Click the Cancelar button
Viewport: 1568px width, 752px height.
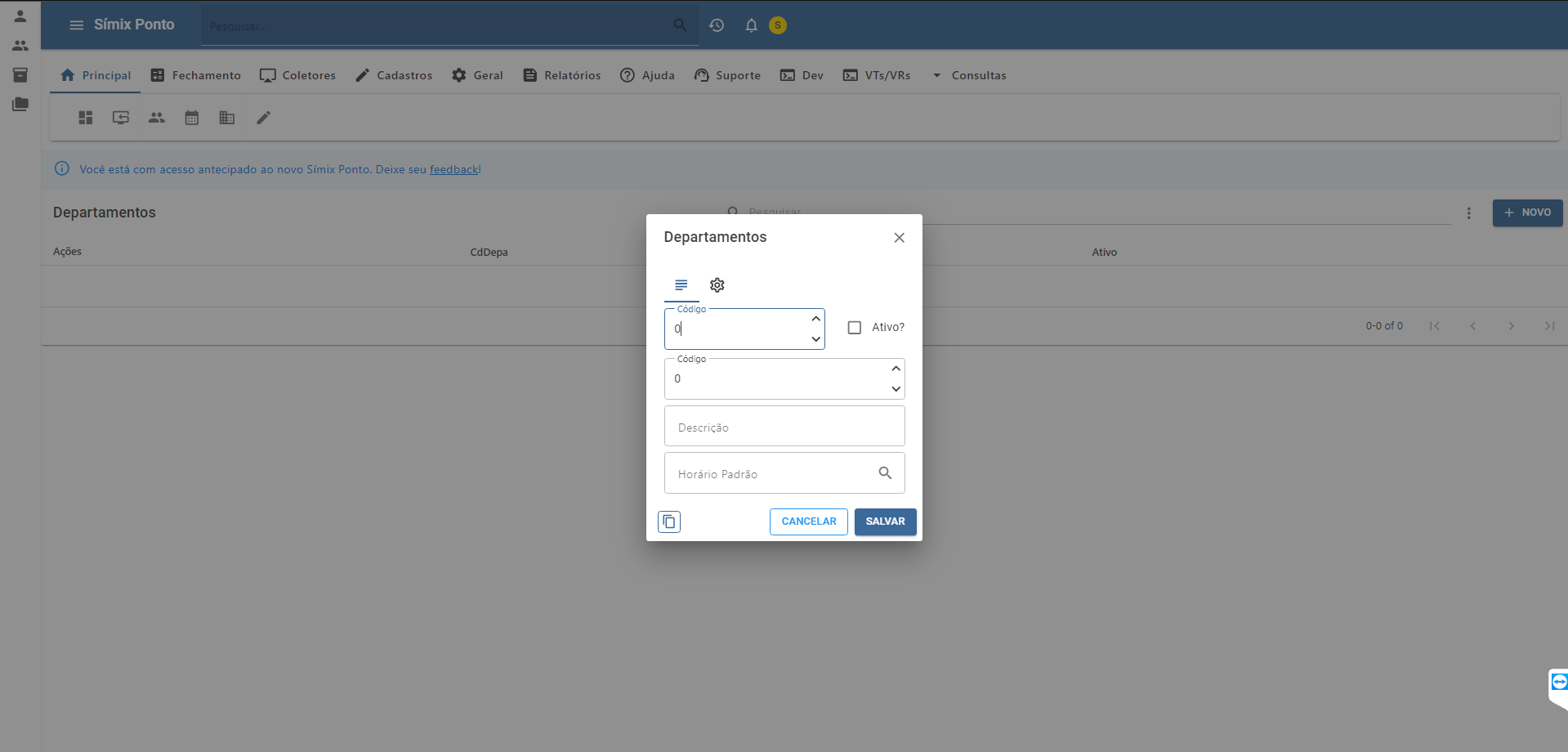(x=809, y=521)
